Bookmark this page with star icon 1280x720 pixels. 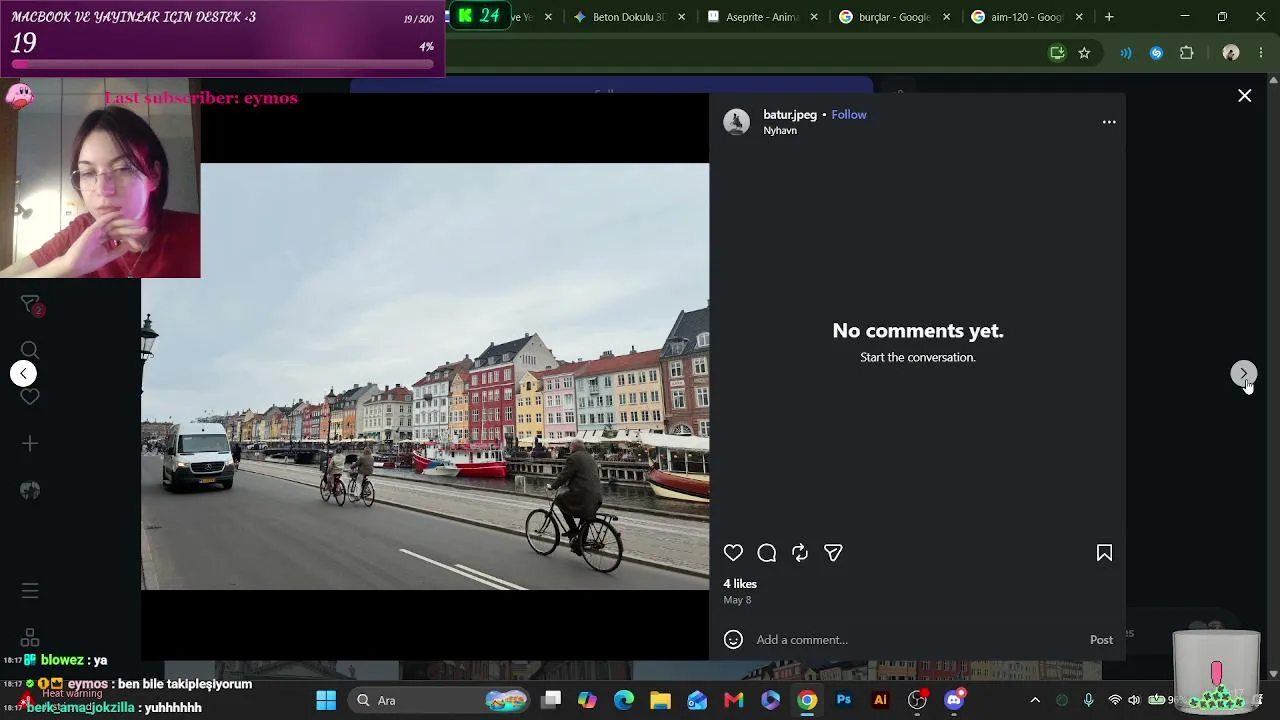coord(1084,53)
